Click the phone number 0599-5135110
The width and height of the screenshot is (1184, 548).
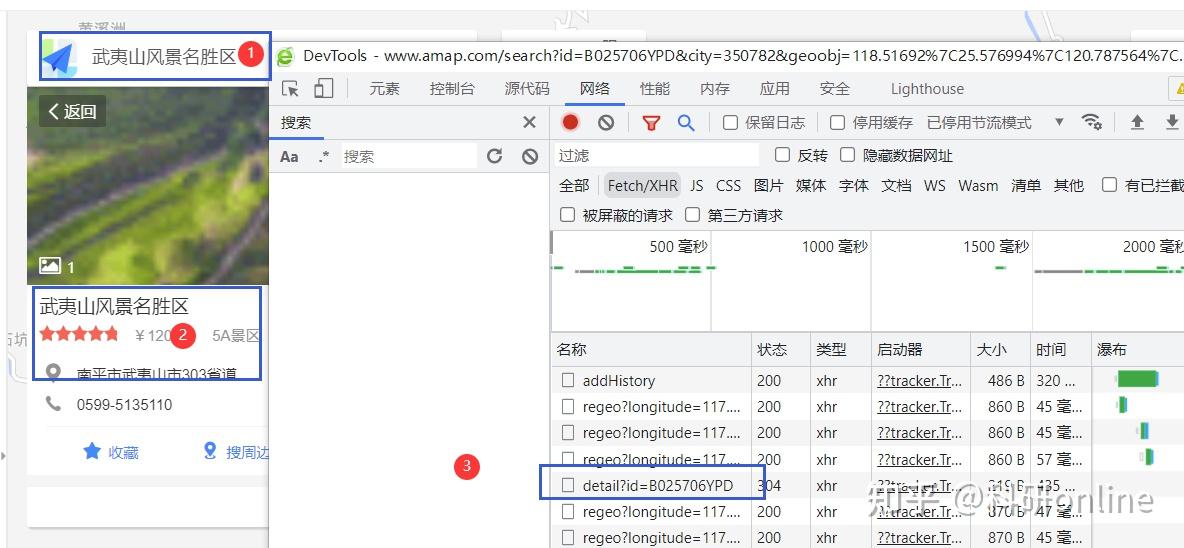pyautogui.click(x=125, y=405)
